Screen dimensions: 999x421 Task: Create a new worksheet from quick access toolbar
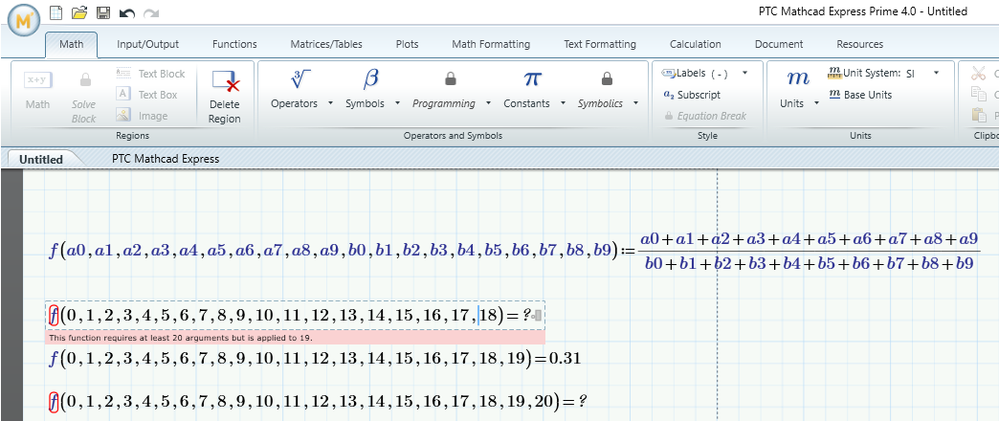coord(57,12)
